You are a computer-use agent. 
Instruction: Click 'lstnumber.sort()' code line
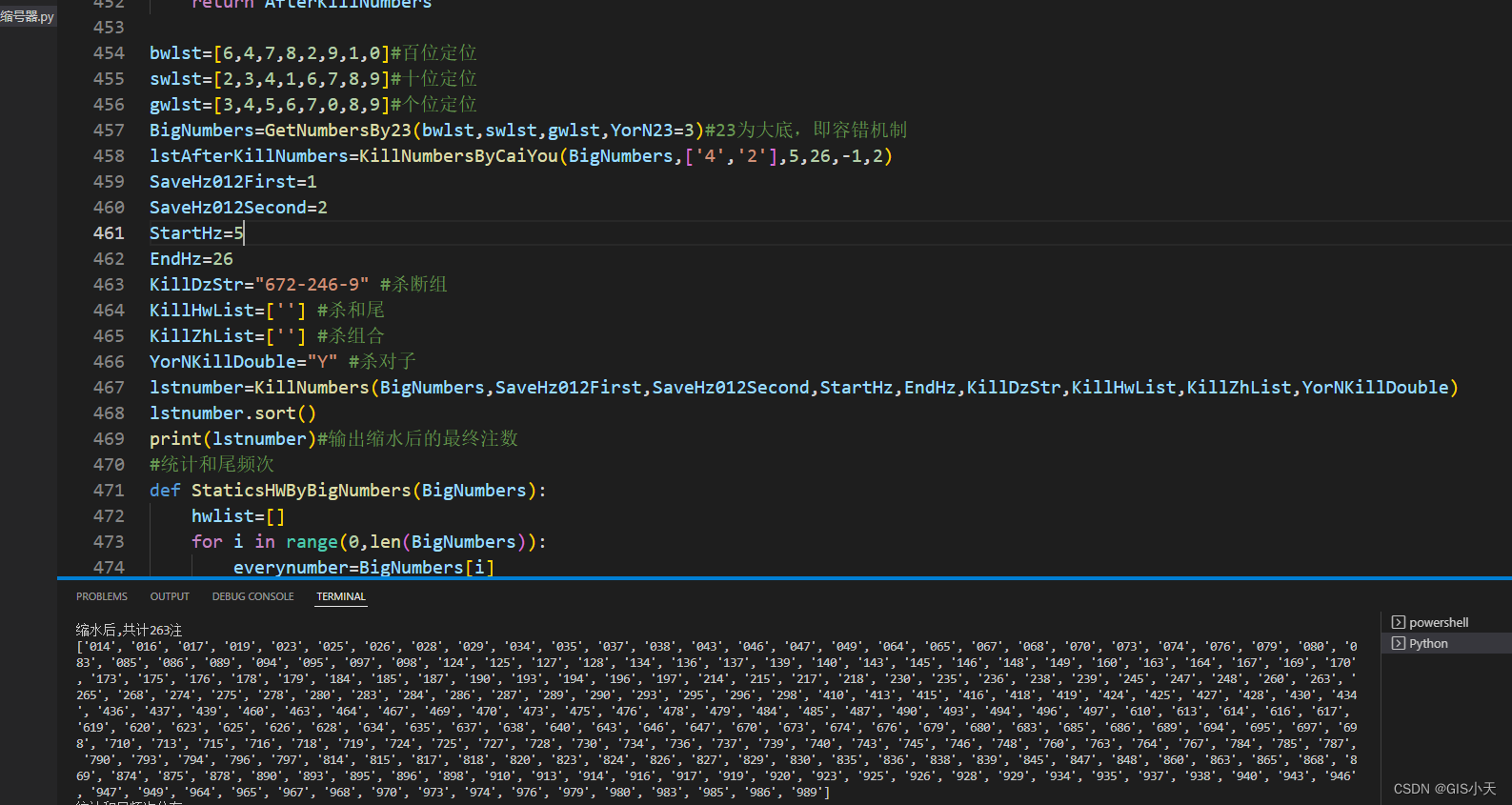[232, 413]
